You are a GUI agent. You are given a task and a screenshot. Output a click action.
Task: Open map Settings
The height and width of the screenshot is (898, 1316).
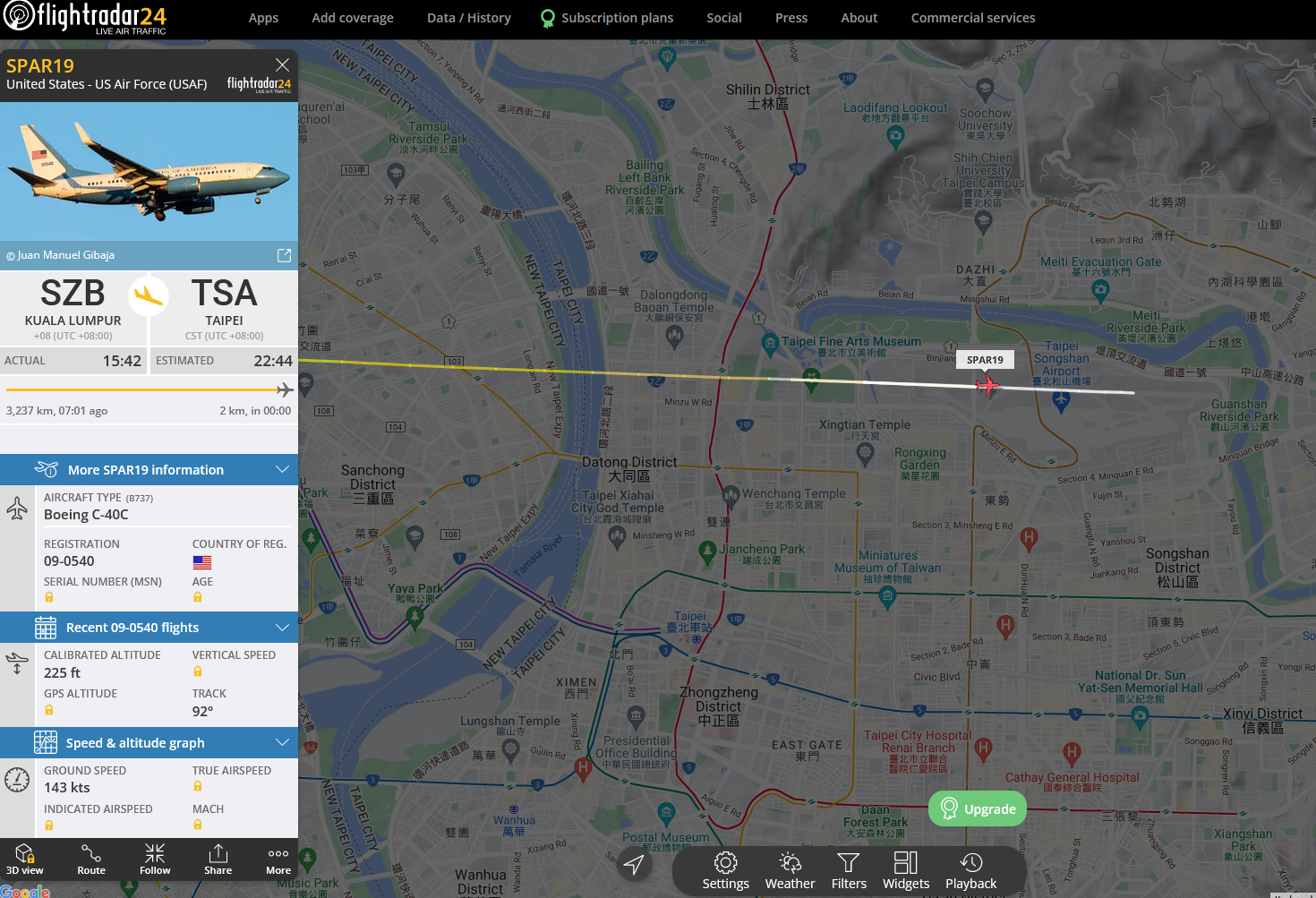pos(725,871)
